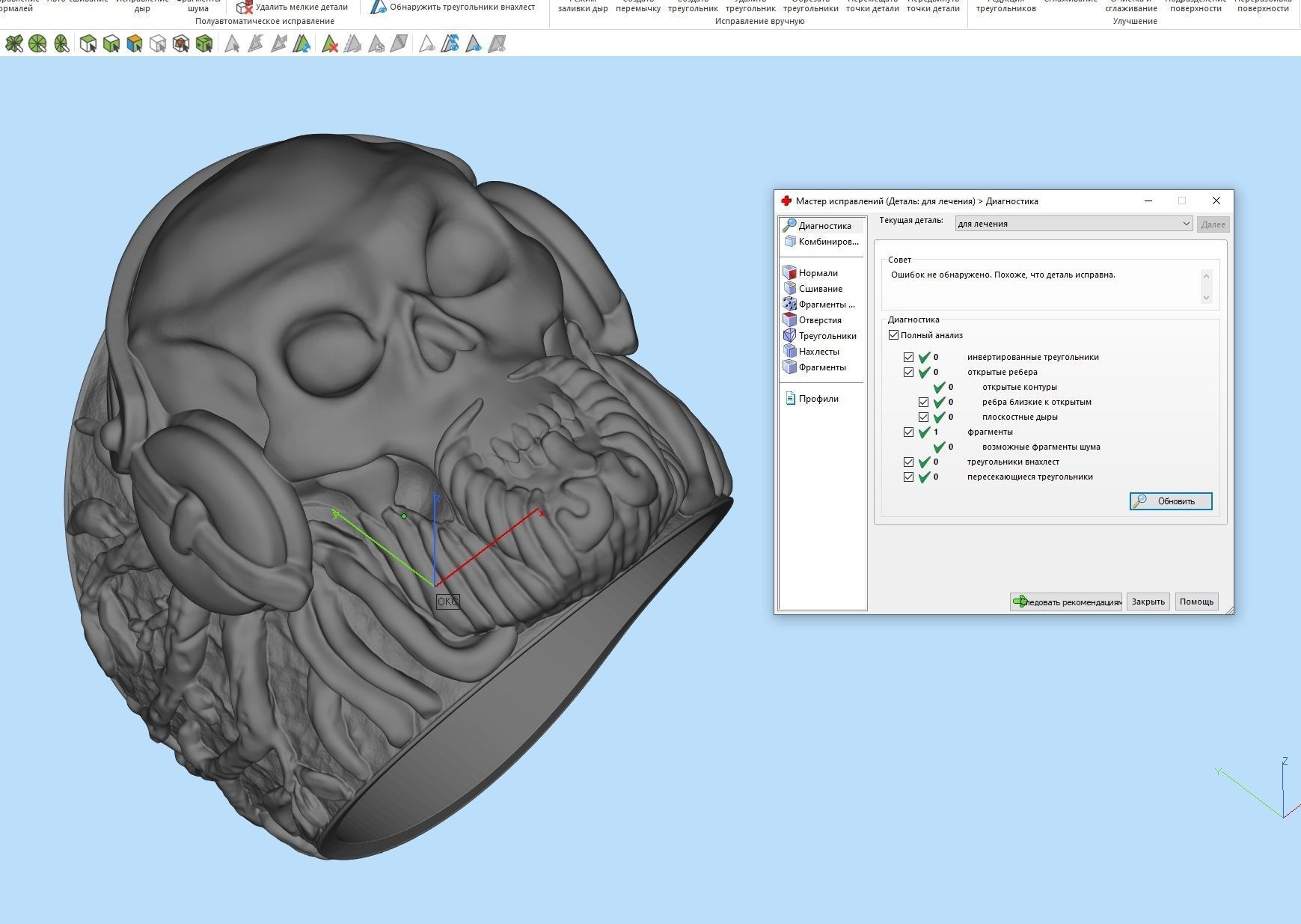The width and height of the screenshot is (1301, 924).
Task: Click the Закрыть button
Action: (1148, 602)
